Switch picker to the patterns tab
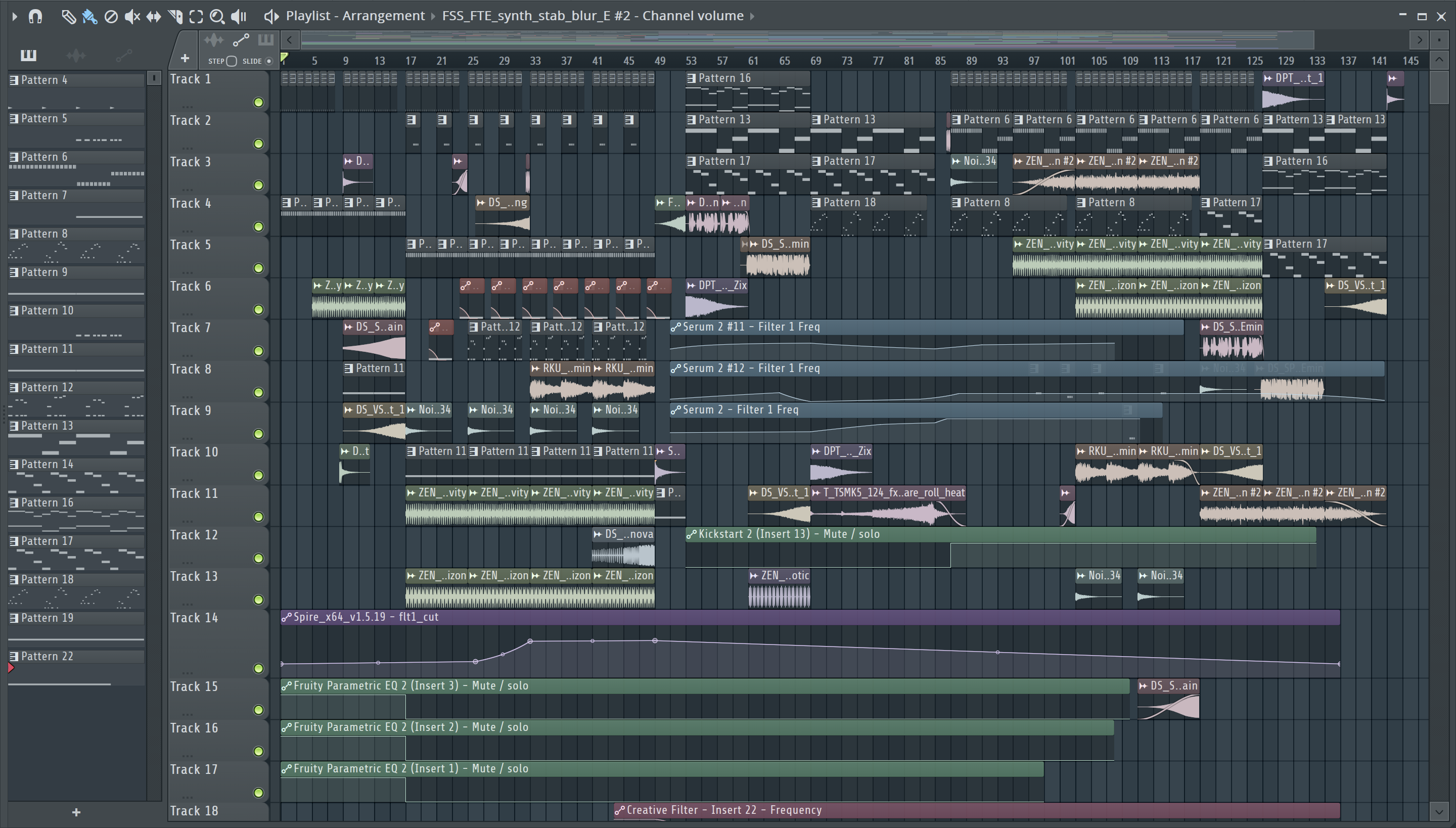 (28, 55)
